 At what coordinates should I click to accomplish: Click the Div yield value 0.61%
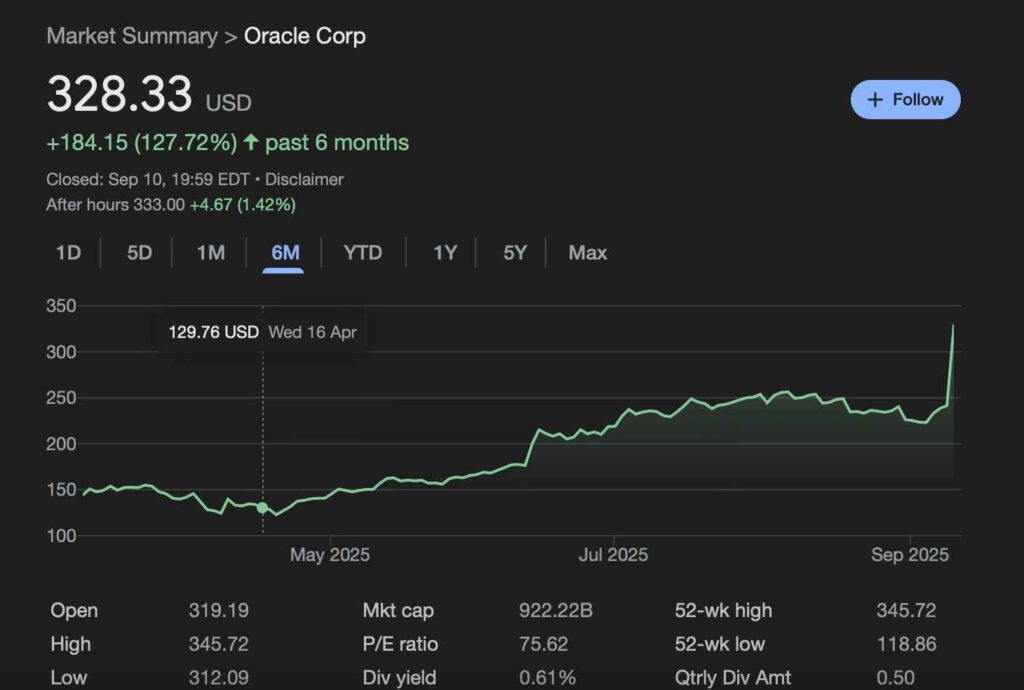click(547, 678)
